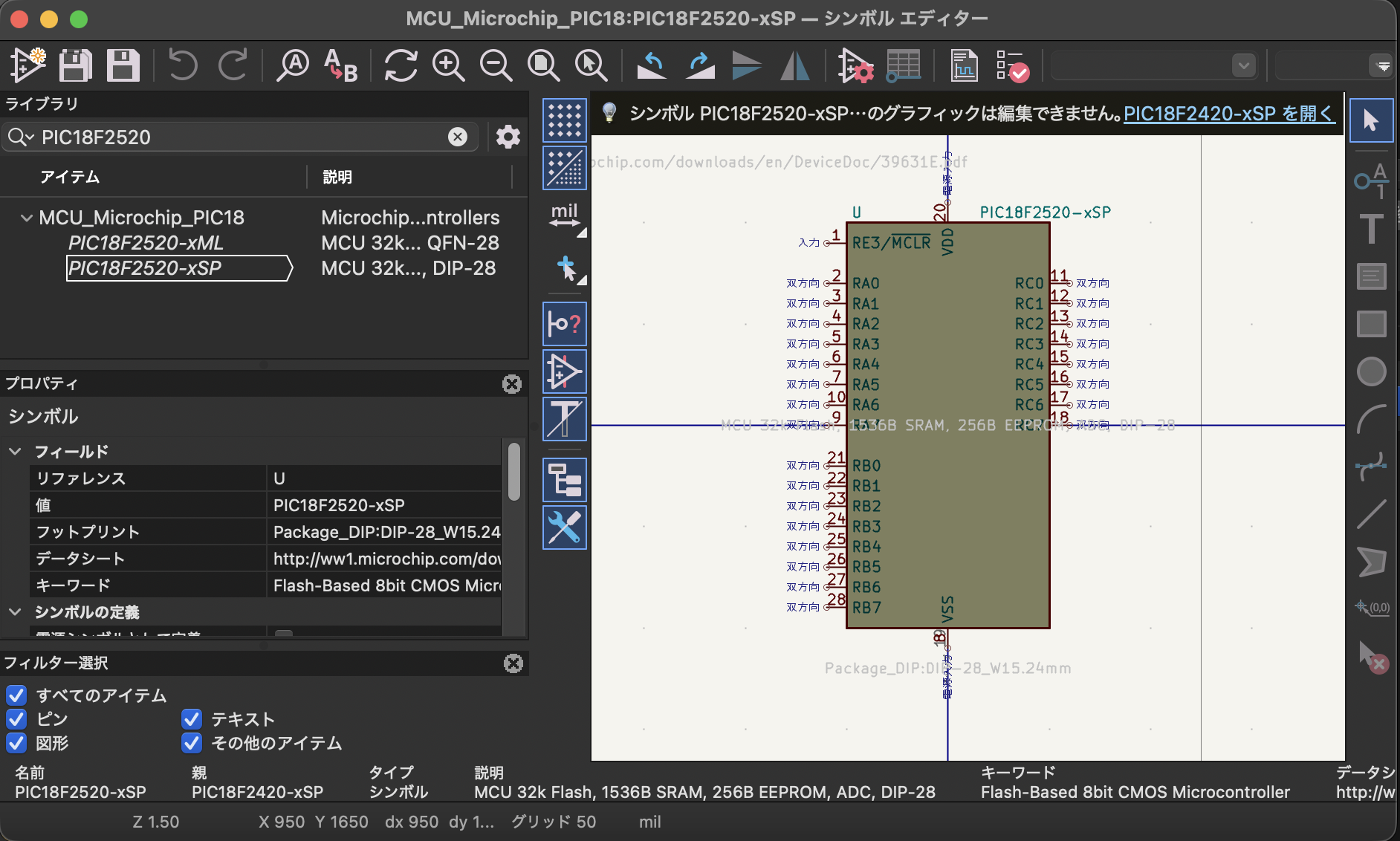This screenshot has height=841, width=1400.
Task: Redo the last undone edit
Action: pyautogui.click(x=233, y=65)
